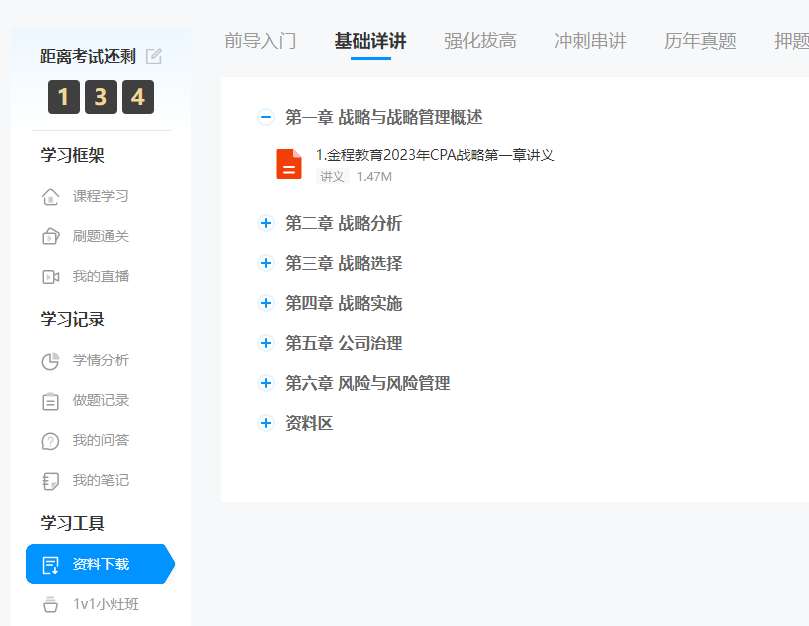Expand 第四章 战略实施 chapter
The image size is (809, 626).
click(x=266, y=303)
